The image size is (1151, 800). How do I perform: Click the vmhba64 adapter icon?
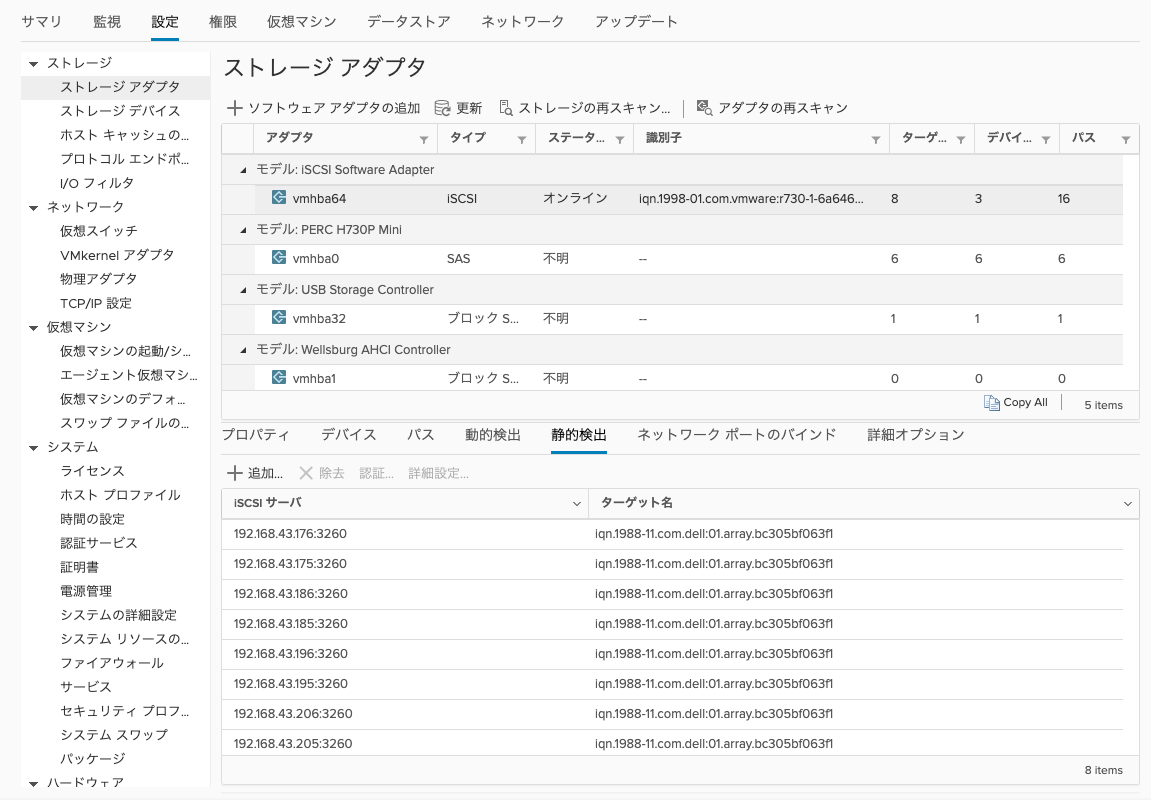(279, 197)
